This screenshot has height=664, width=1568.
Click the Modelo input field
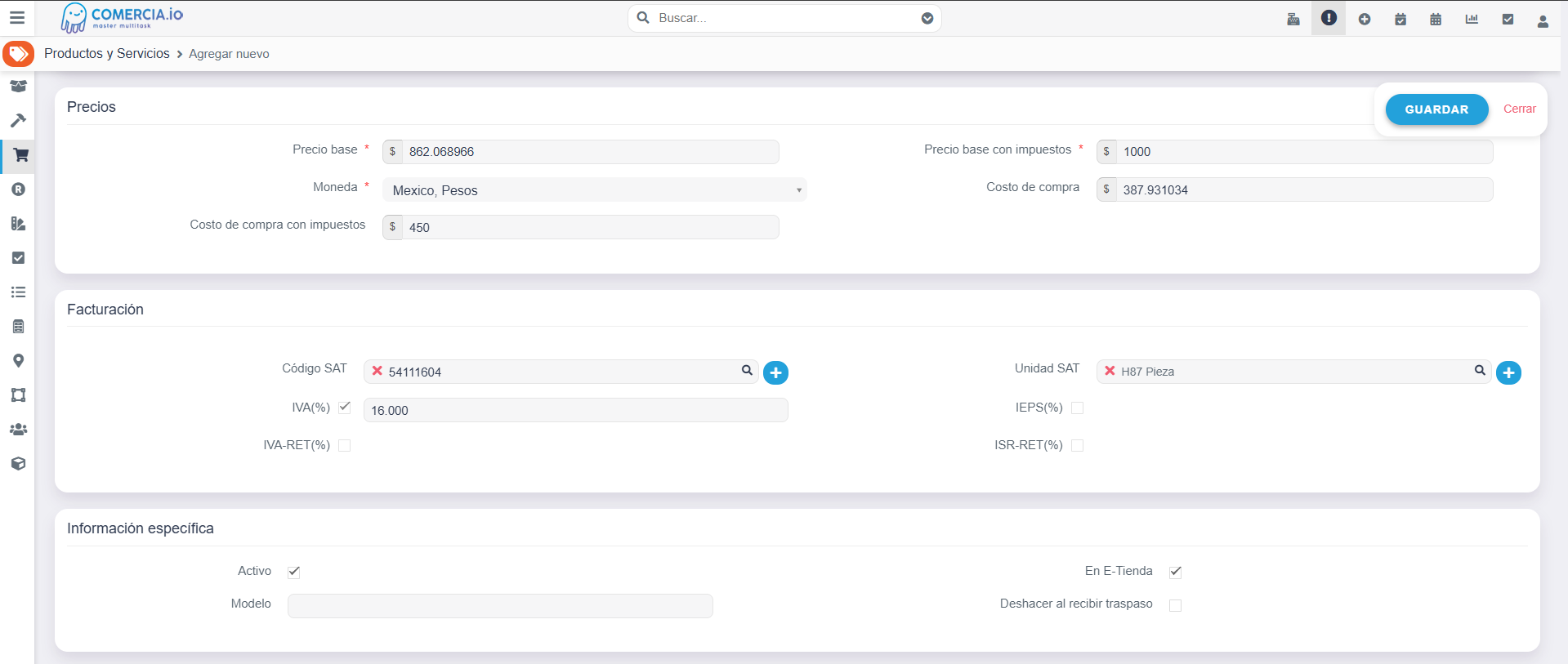500,606
